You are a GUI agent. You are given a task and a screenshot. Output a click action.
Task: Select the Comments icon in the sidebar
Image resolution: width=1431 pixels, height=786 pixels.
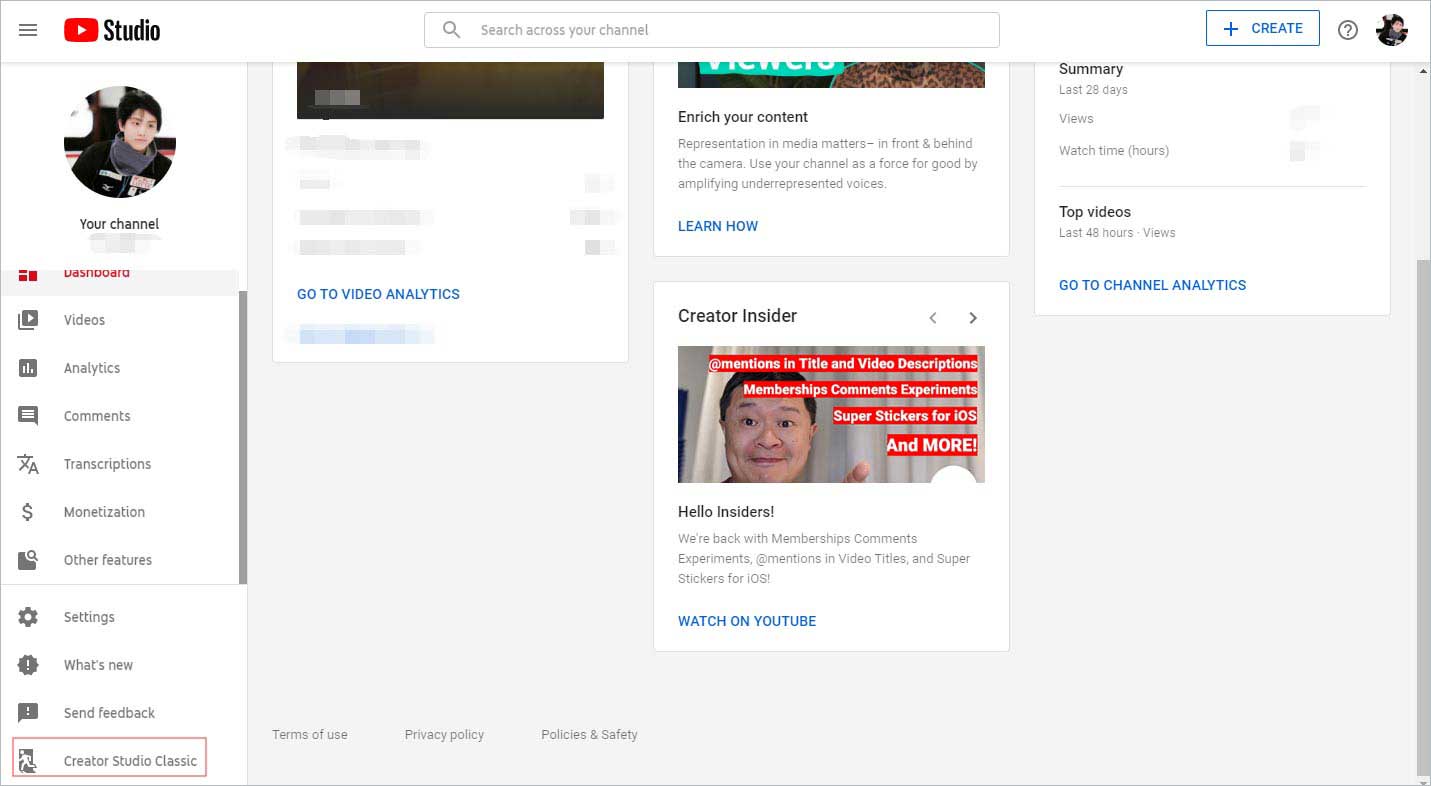(31, 416)
